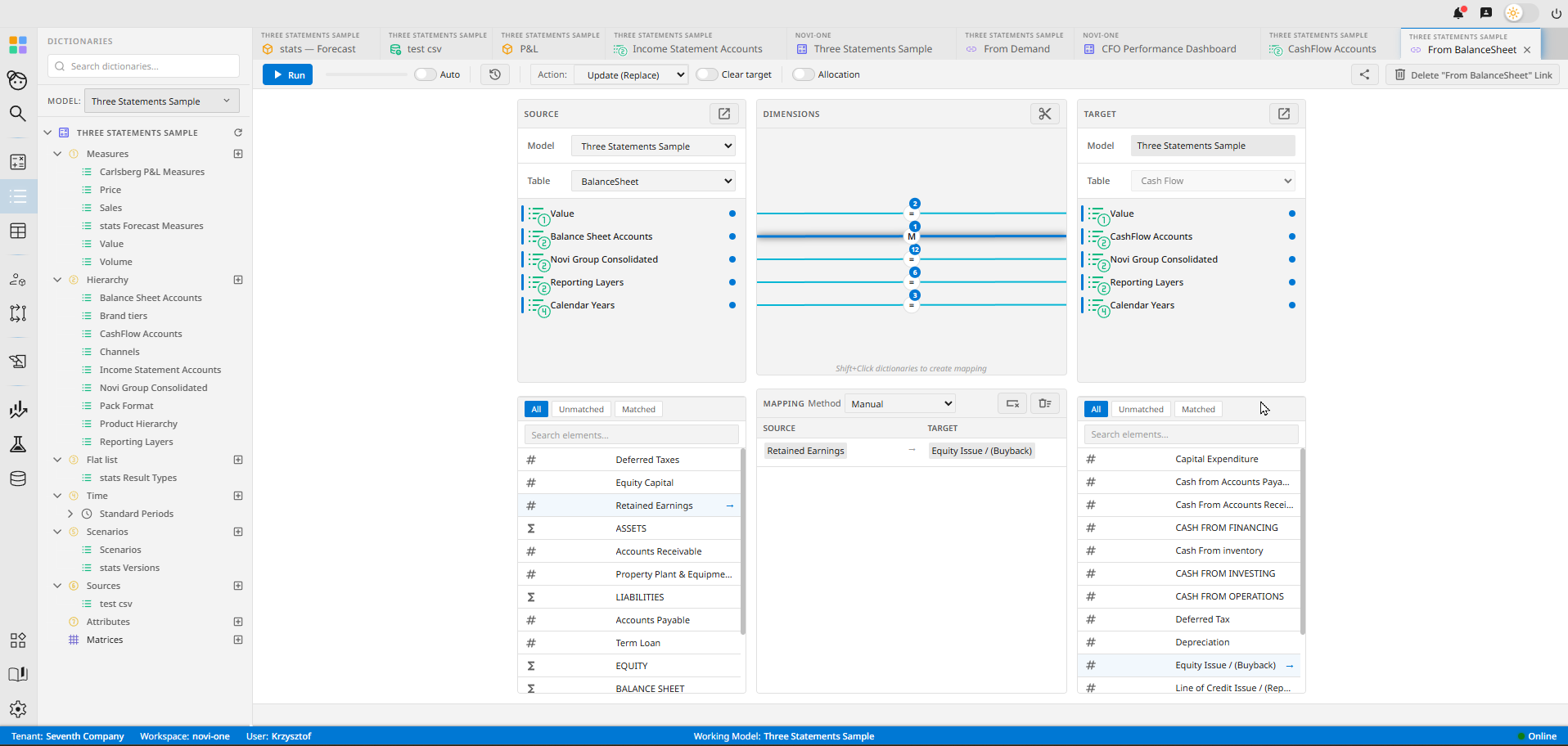The height and width of the screenshot is (746, 1568).
Task: Select All filter in target elements
Action: (x=1096, y=409)
